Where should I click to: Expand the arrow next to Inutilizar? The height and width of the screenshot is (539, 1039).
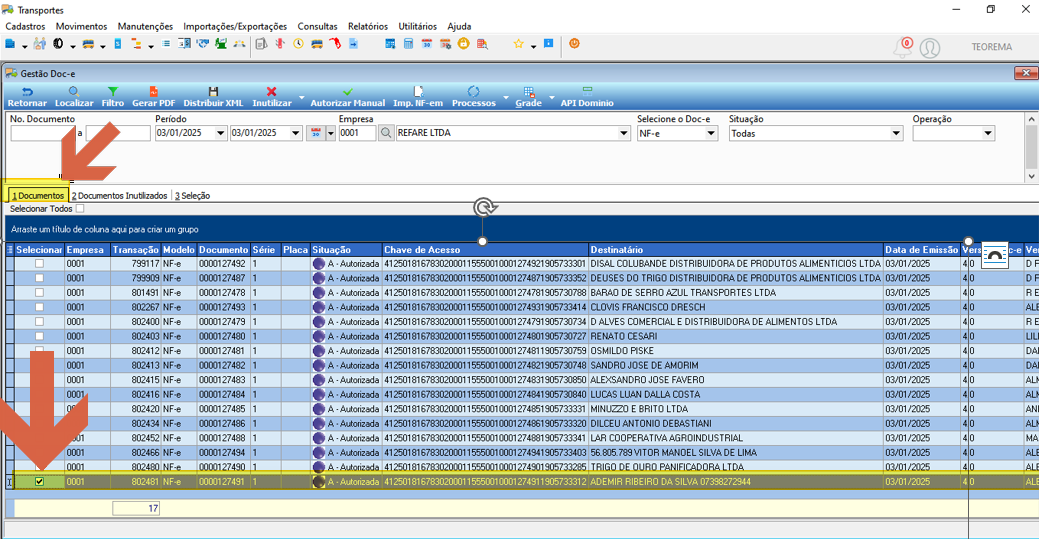click(301, 97)
